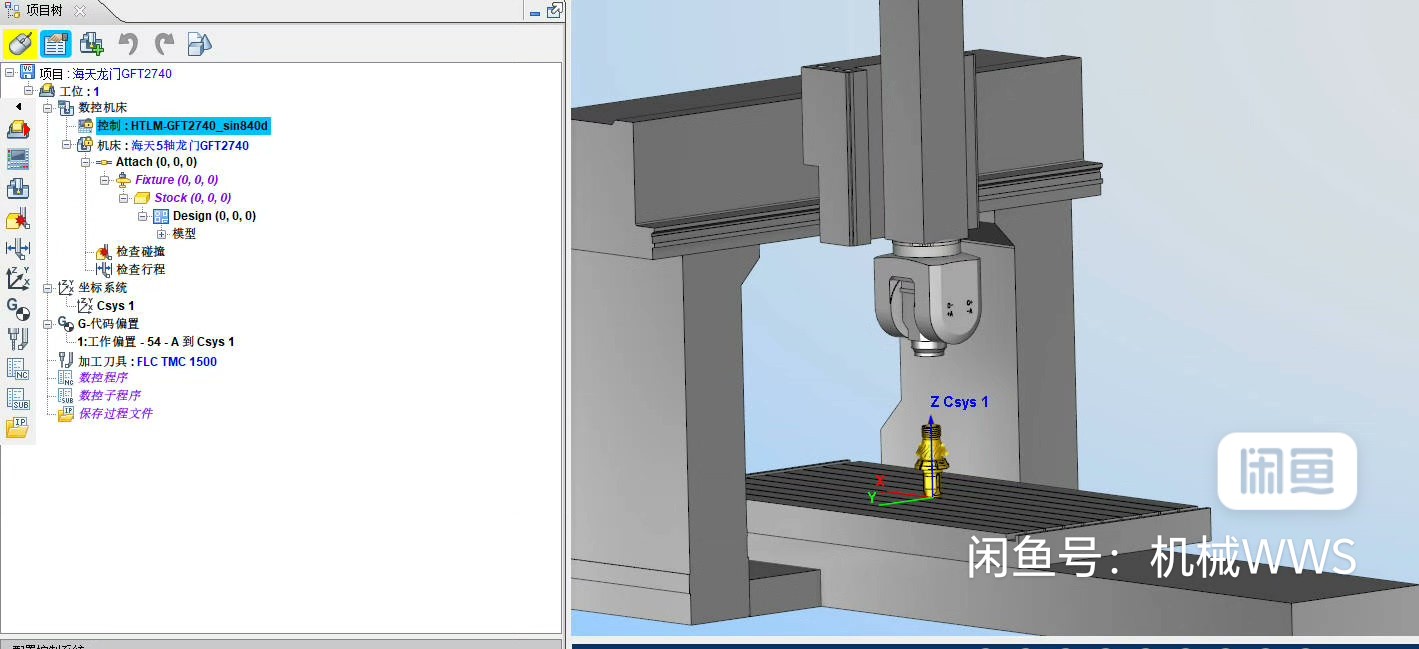Collapse the Fixture (0, 0, 0) node
Image resolution: width=1419 pixels, height=649 pixels.
click(107, 179)
